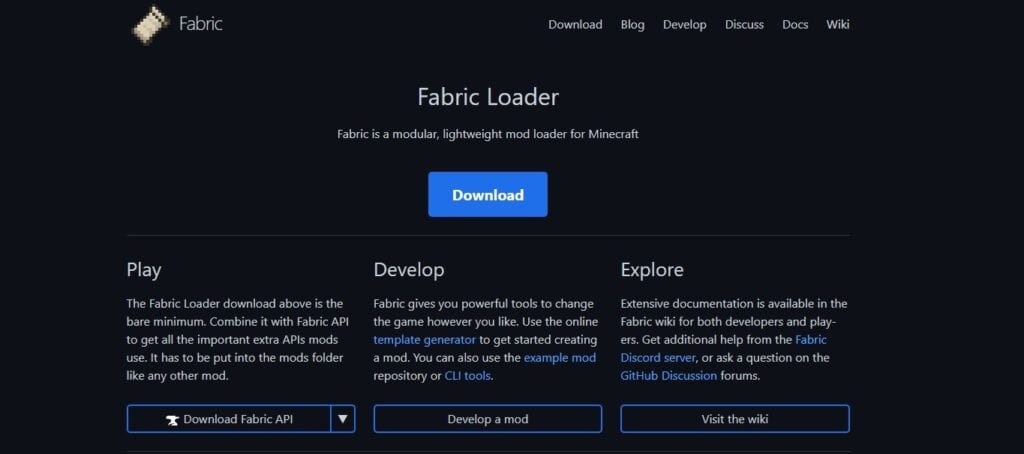The width and height of the screenshot is (1024, 454).
Task: Select Develop in the top navigation
Action: 684,25
